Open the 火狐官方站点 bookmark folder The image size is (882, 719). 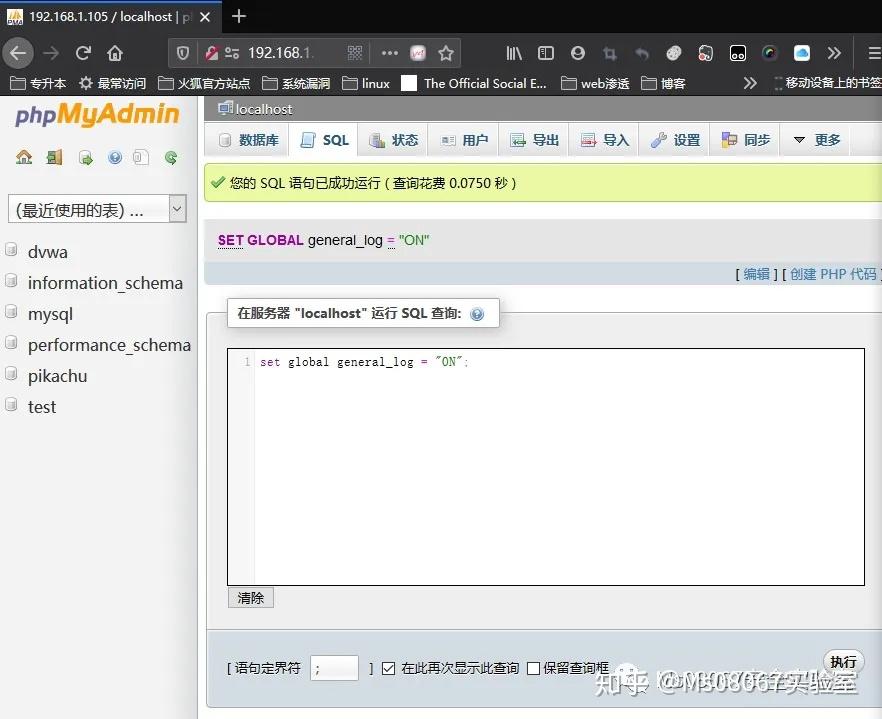[204, 83]
